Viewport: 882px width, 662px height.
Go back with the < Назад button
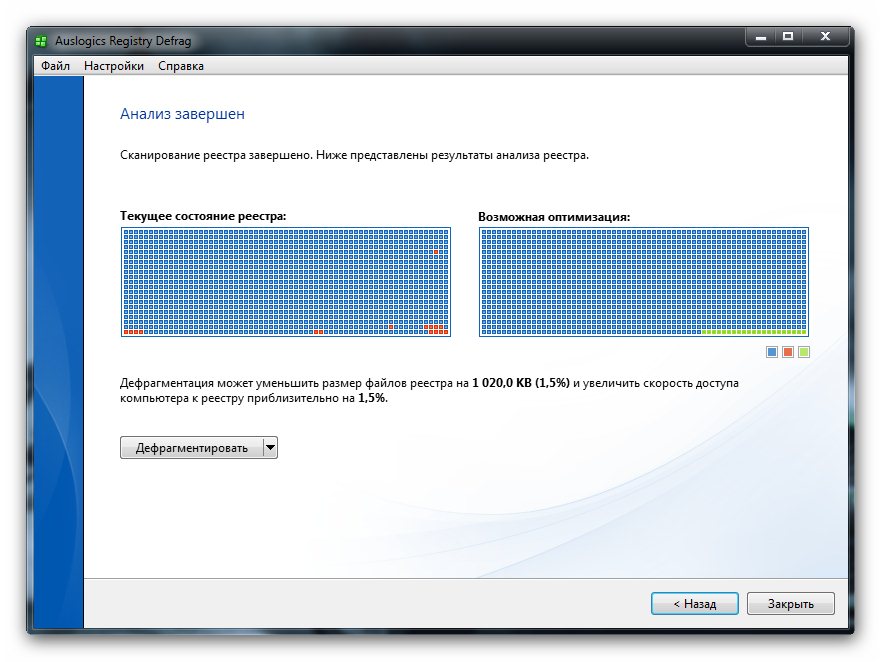[694, 604]
